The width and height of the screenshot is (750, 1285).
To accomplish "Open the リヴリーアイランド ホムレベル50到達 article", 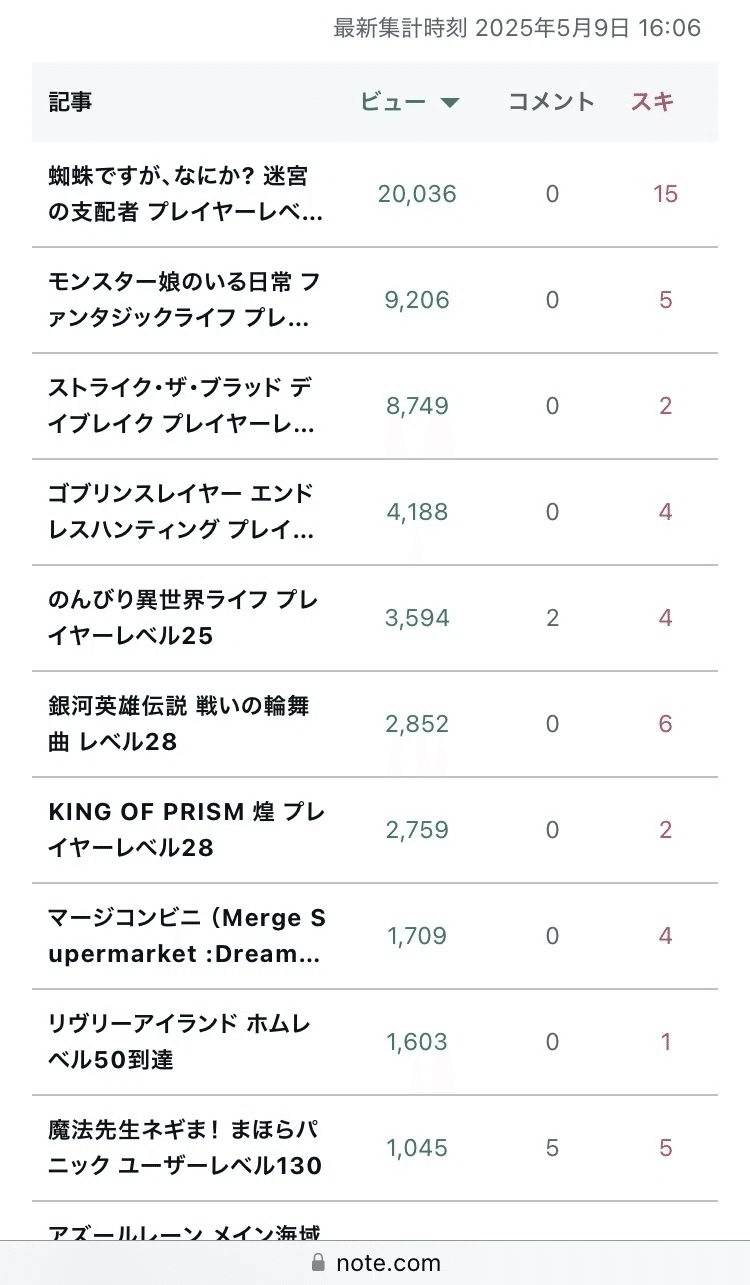I will [180, 1042].
